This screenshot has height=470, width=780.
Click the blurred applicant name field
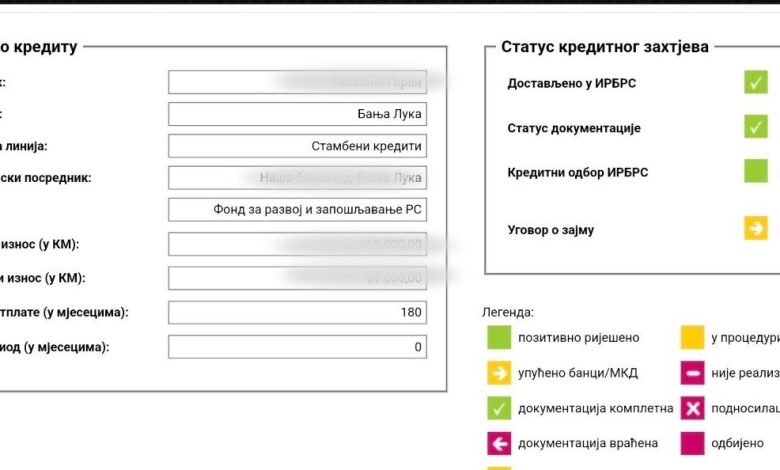click(297, 82)
